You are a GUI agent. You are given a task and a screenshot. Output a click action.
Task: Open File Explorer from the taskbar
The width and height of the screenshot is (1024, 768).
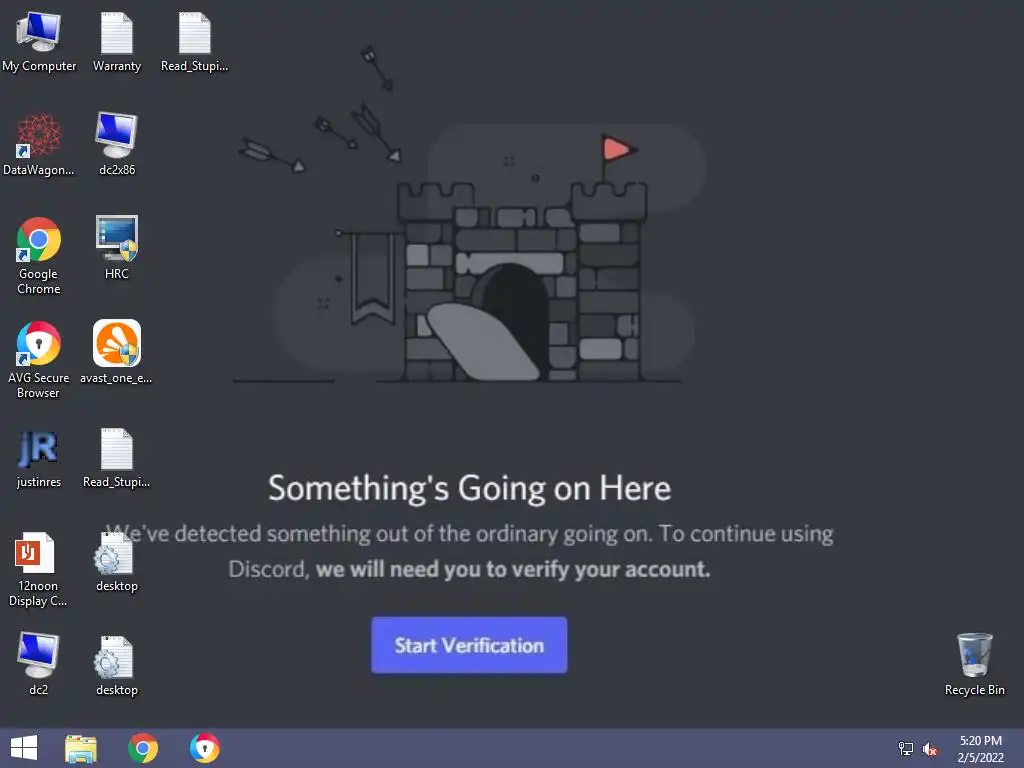point(81,748)
